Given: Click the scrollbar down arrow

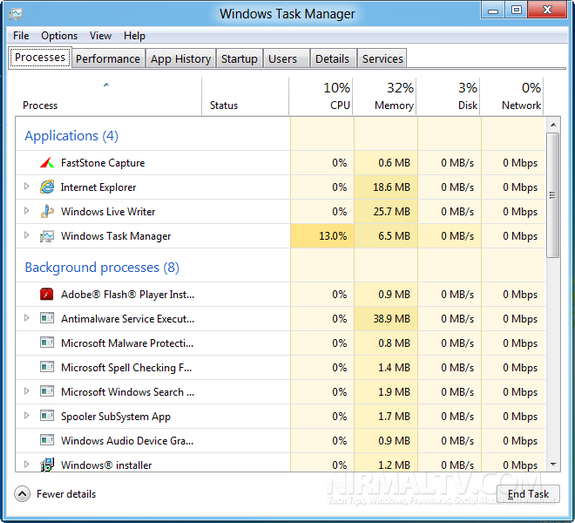Looking at the screenshot, I should coord(553,464).
